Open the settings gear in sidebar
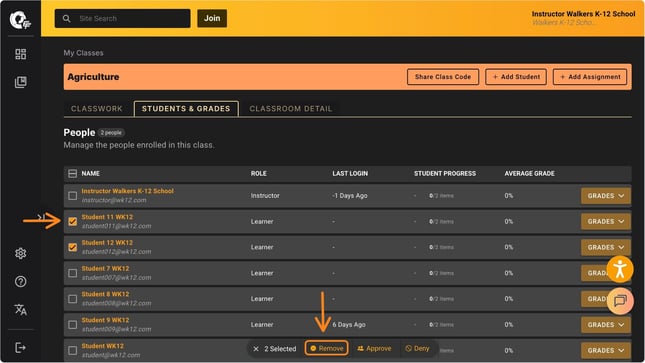Screen dimensions: 645x363 [x=21, y=254]
